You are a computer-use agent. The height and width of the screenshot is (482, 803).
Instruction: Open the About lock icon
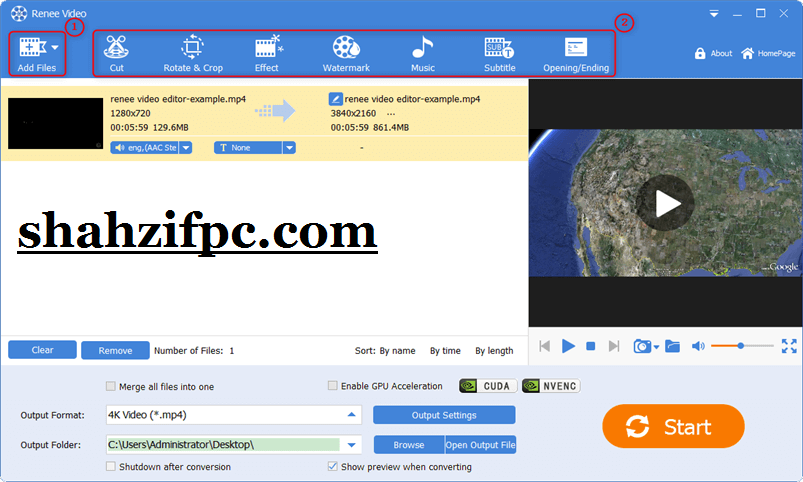(700, 53)
